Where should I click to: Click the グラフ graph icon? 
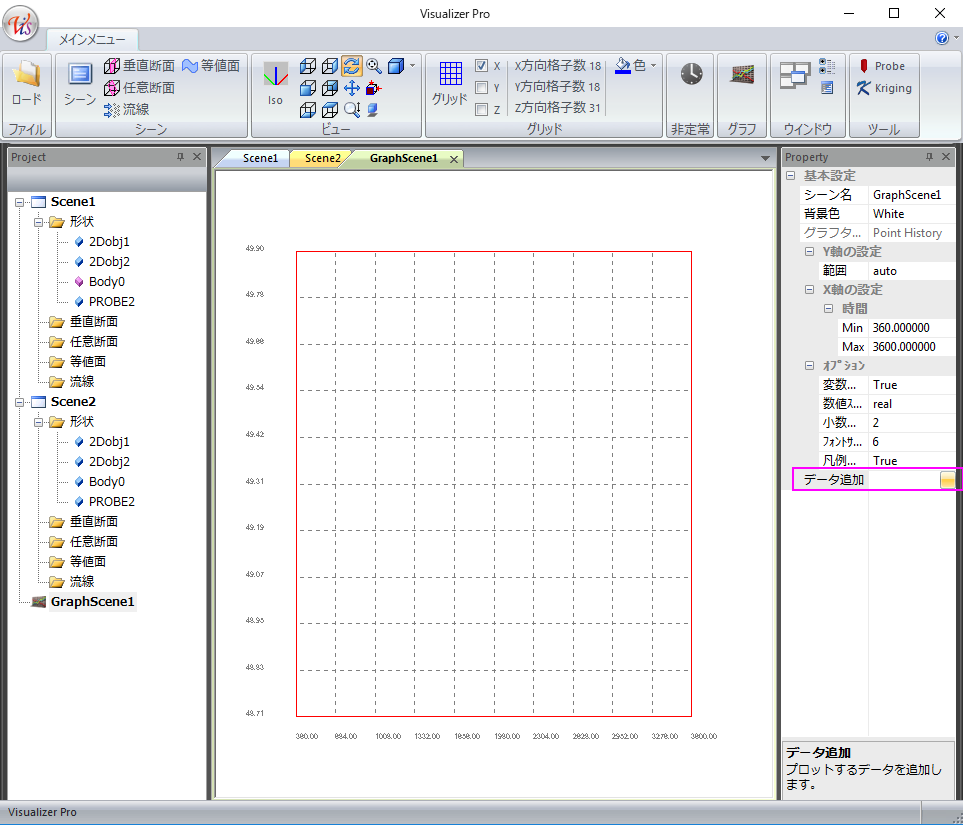(x=741, y=75)
